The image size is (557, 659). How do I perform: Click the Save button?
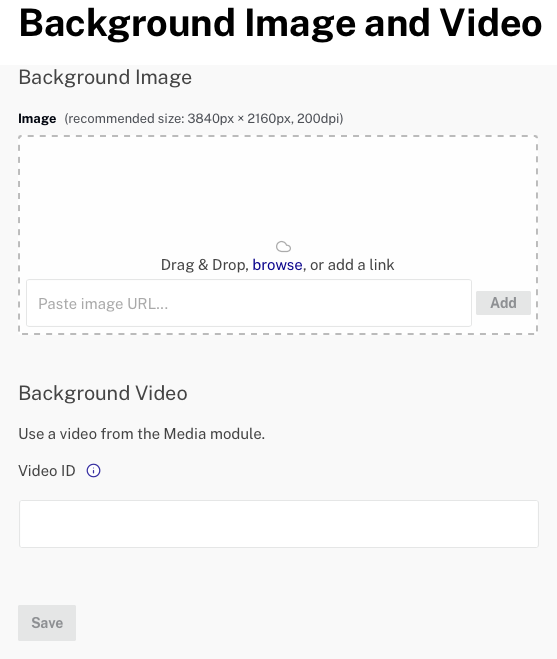click(x=47, y=622)
